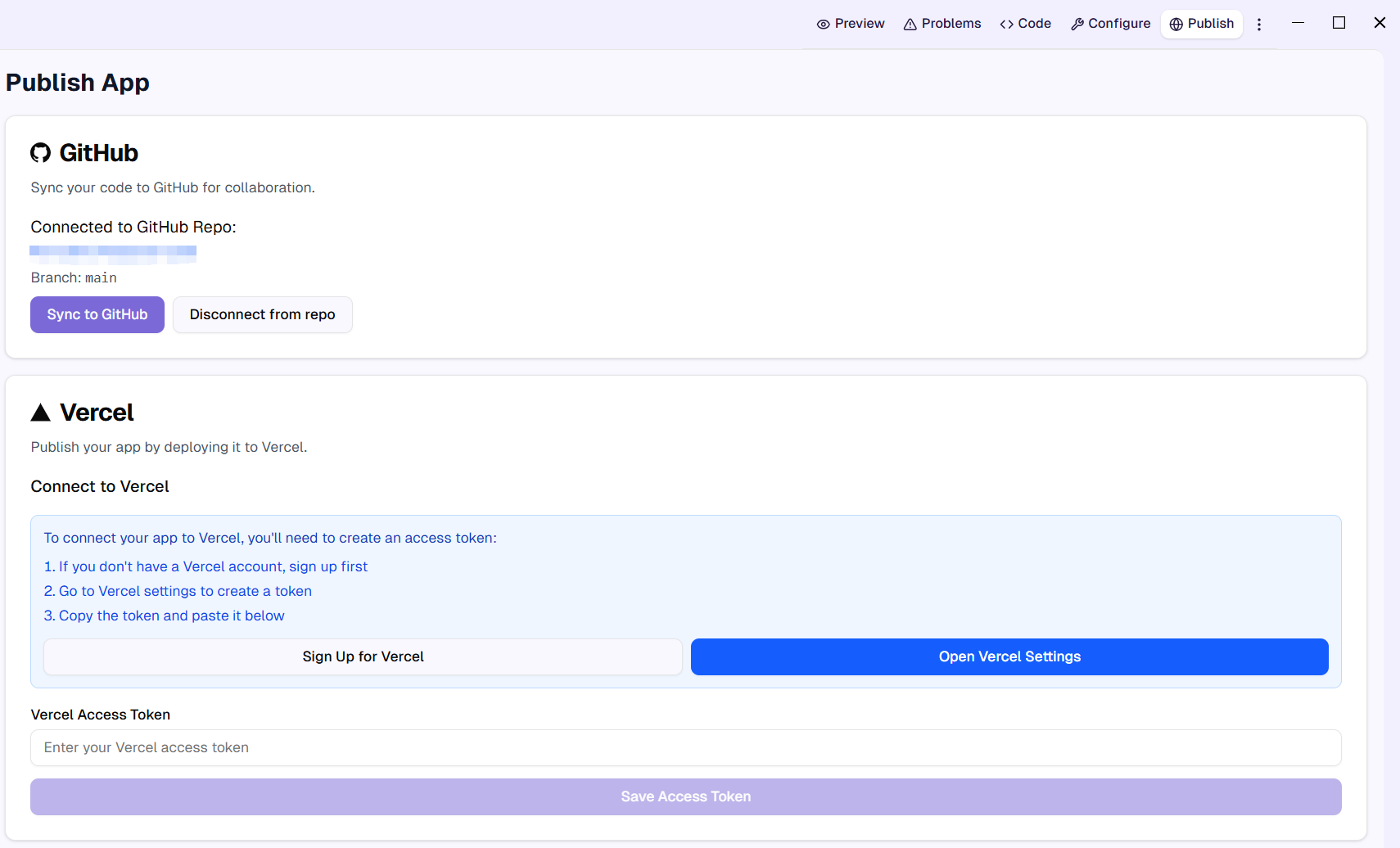Click the warning triangle Problems icon
Viewport: 1400px width, 848px height.
(x=910, y=25)
